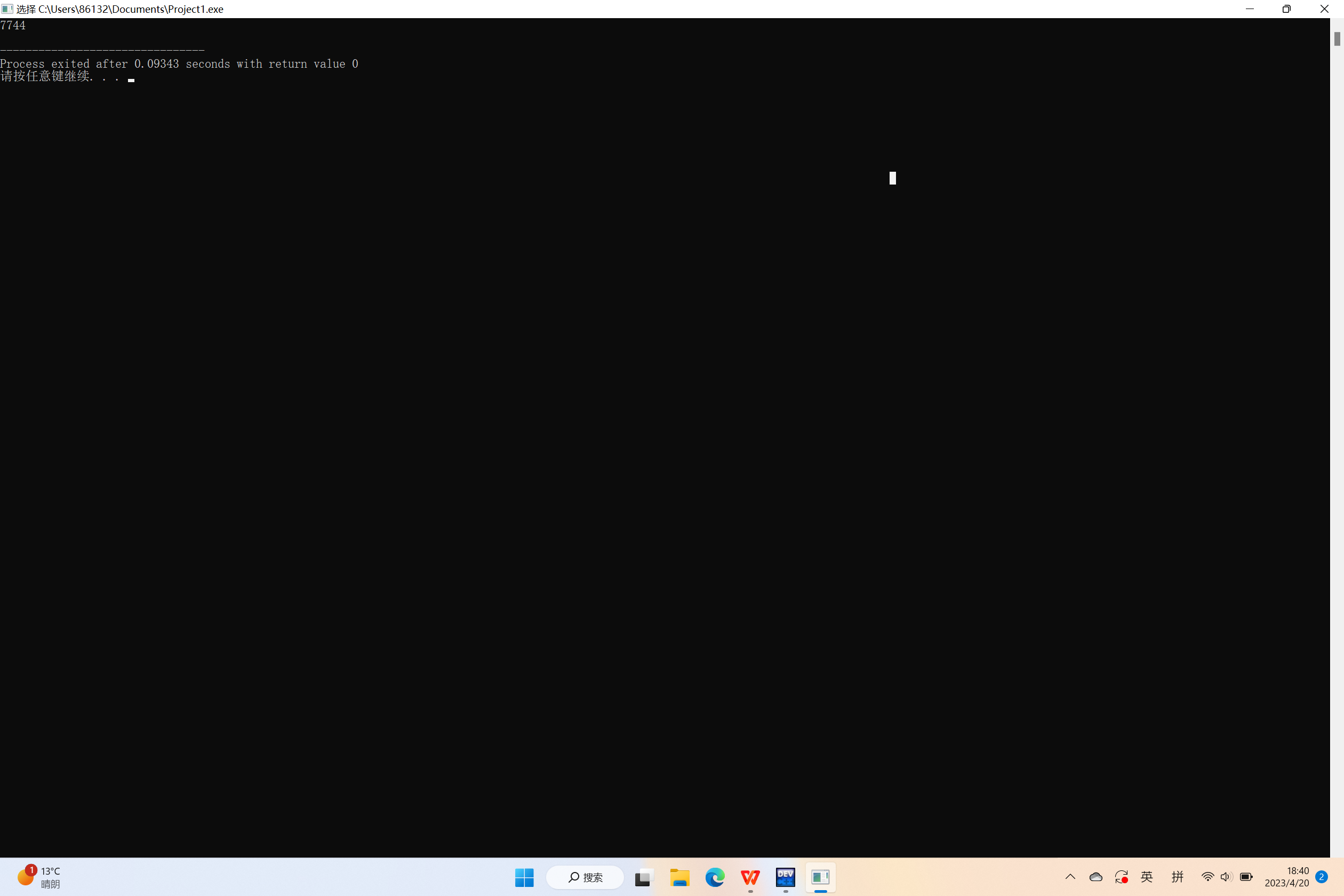
Task: Open WPS Office from taskbar
Action: tap(750, 877)
